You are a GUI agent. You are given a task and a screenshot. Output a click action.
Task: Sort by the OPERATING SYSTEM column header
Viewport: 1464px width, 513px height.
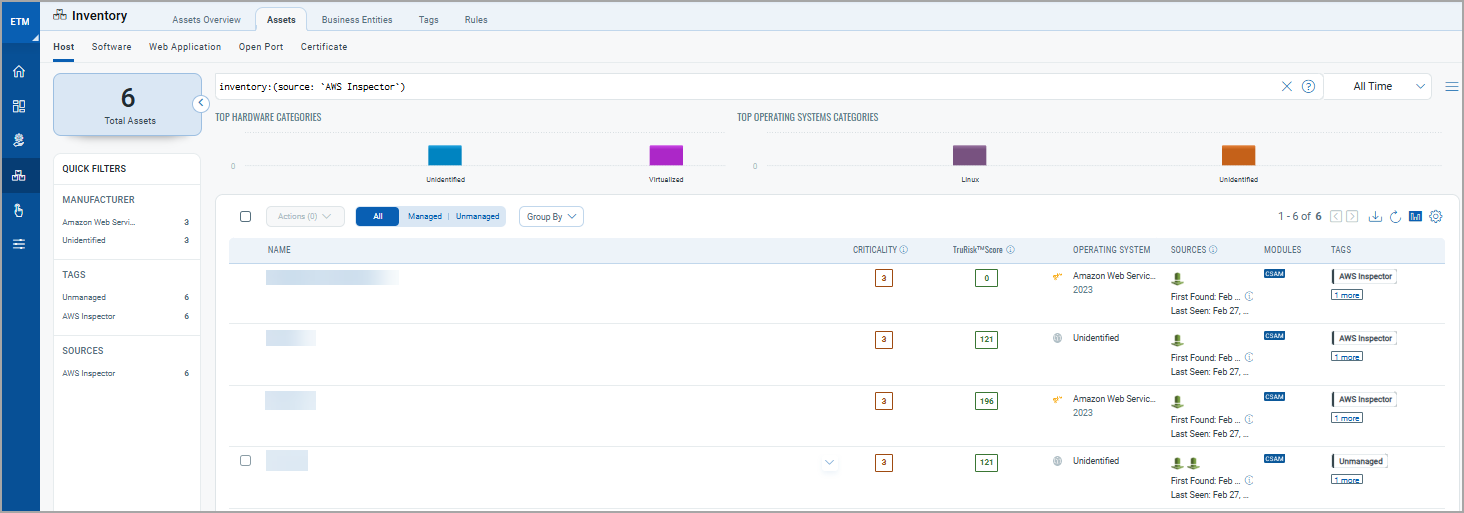(1112, 250)
